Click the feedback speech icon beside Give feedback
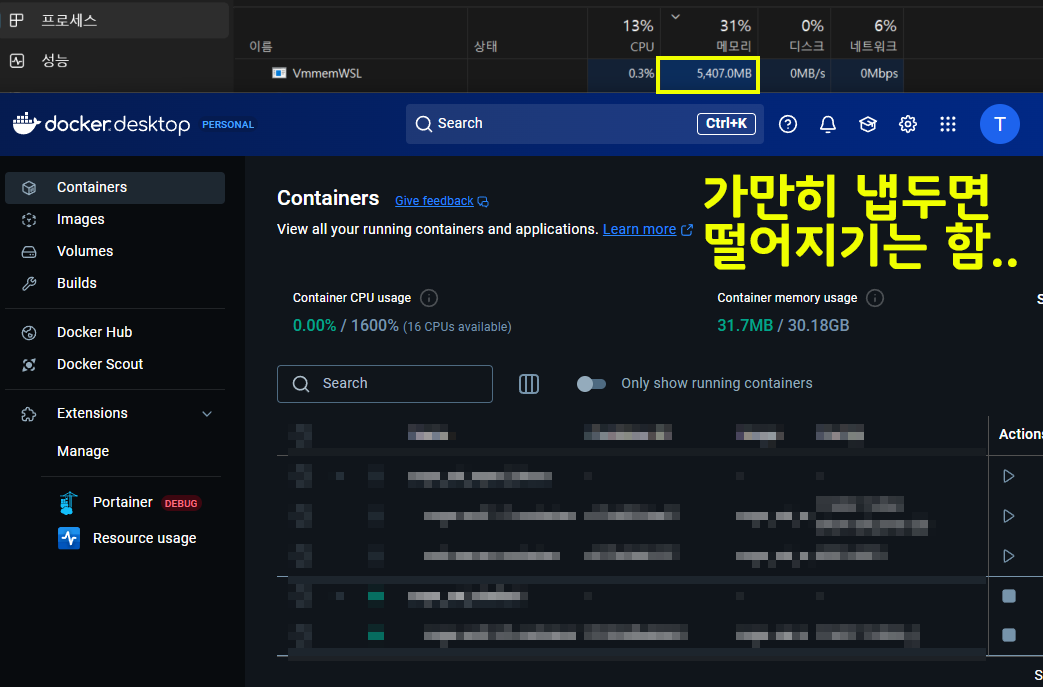Image resolution: width=1043 pixels, height=687 pixels. pyautogui.click(x=484, y=202)
